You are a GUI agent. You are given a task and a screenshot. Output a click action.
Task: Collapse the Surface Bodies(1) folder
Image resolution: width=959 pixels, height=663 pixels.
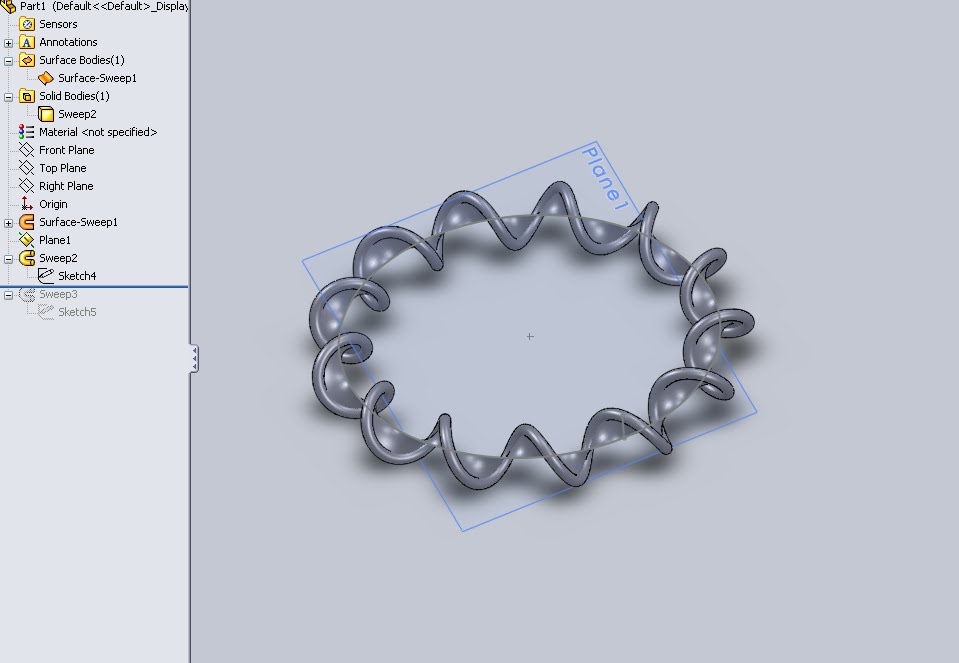coord(9,61)
